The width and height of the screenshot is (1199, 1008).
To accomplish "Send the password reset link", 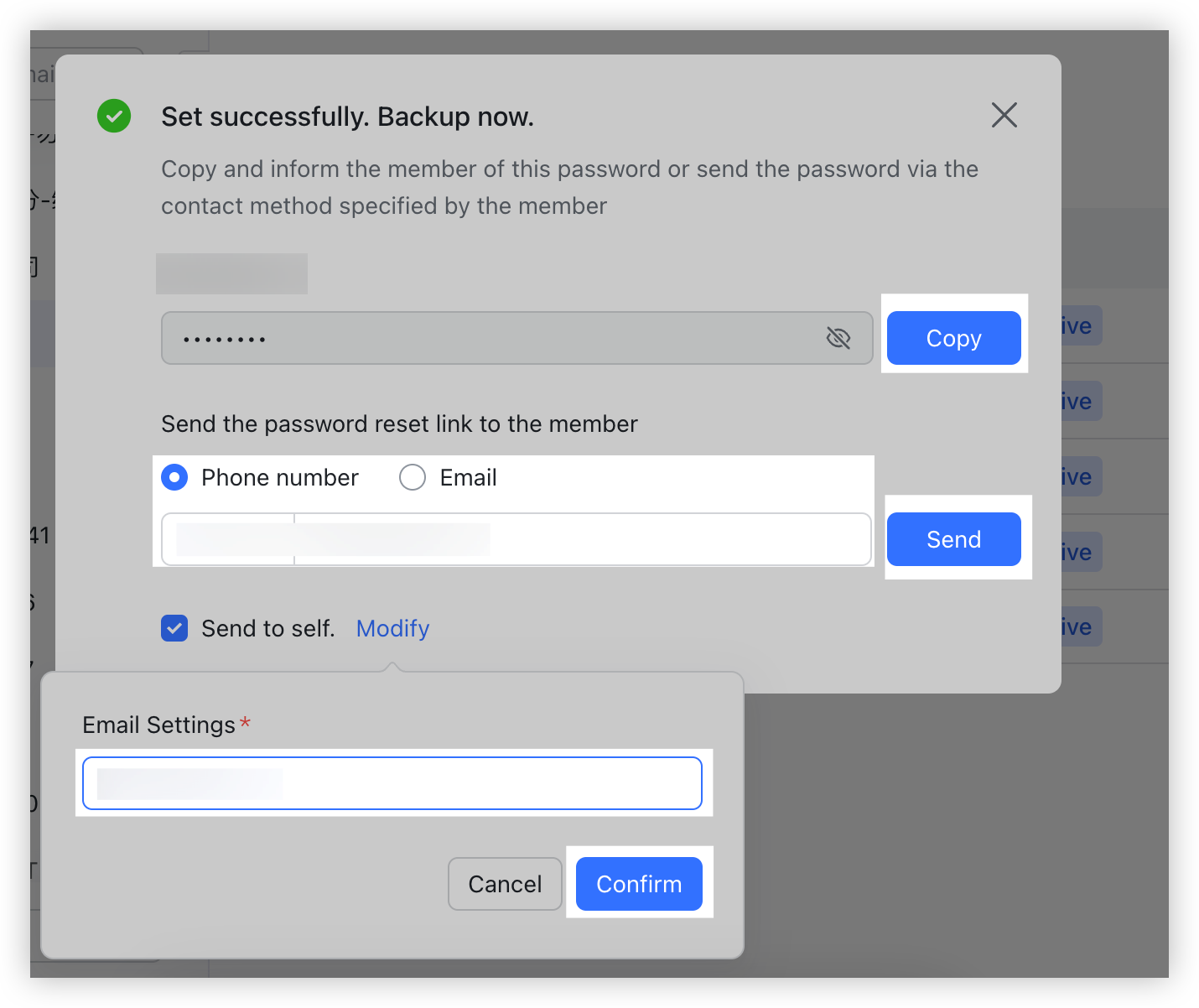I will (953, 539).
